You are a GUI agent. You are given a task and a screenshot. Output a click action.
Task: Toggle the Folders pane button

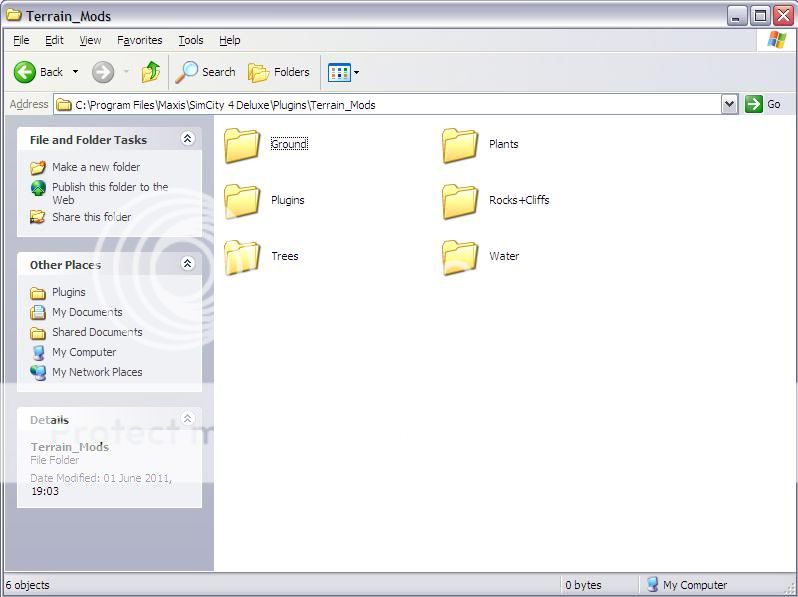pos(279,72)
